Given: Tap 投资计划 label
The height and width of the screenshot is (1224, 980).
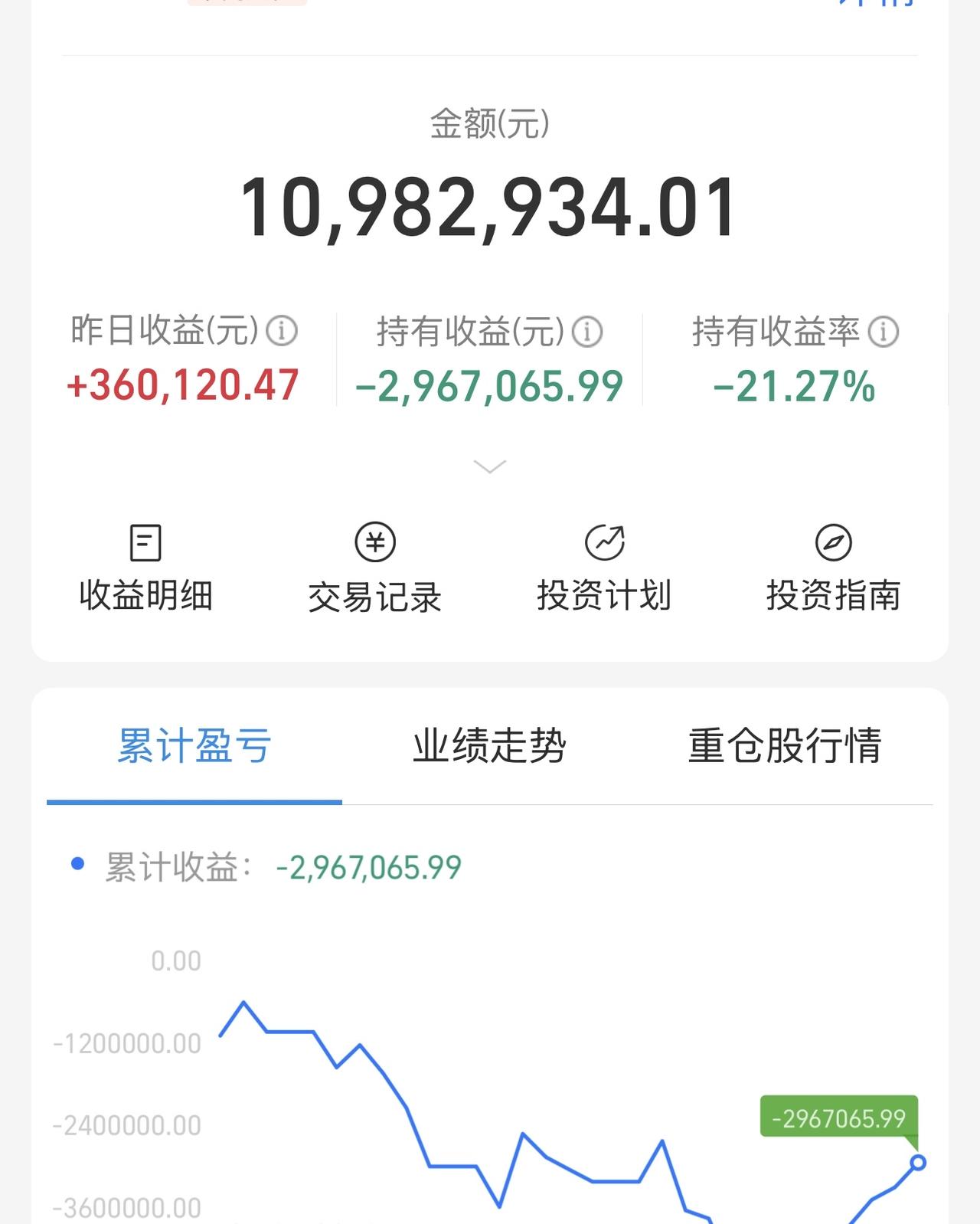Looking at the screenshot, I should point(605,595).
